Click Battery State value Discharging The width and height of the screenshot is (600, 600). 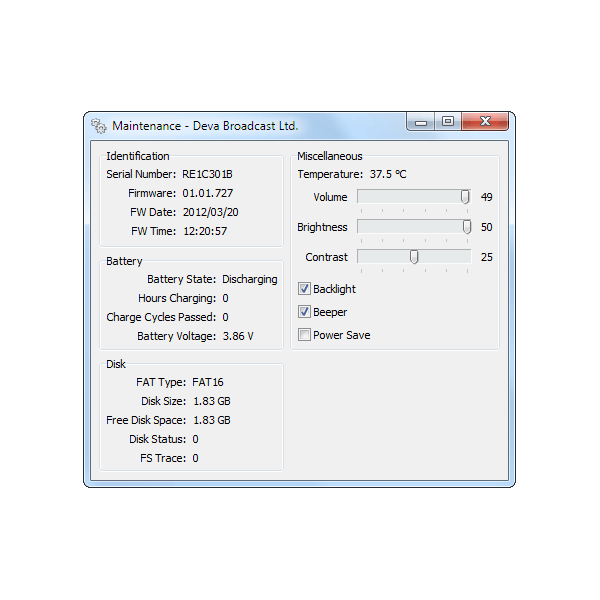(249, 279)
